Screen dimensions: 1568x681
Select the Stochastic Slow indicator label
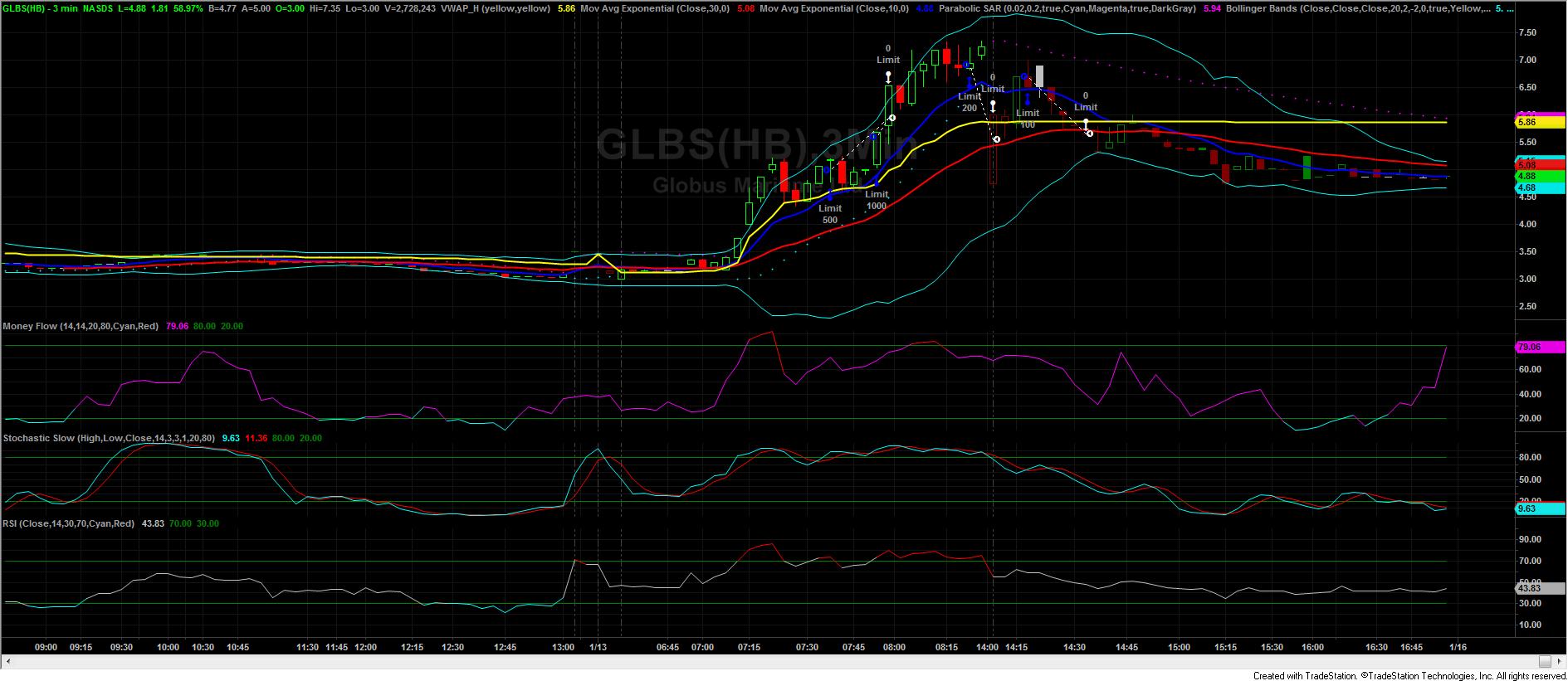[x=110, y=438]
